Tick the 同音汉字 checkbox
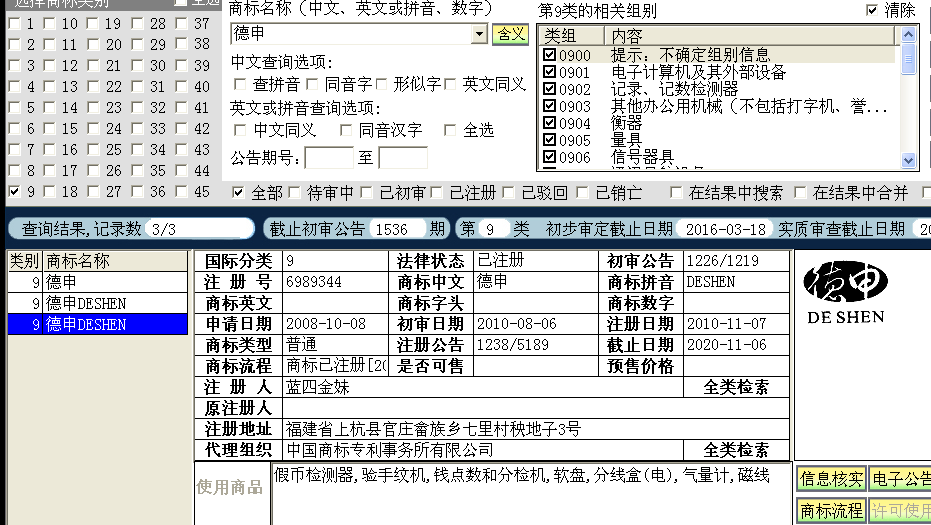The image size is (931, 525). (x=346, y=129)
